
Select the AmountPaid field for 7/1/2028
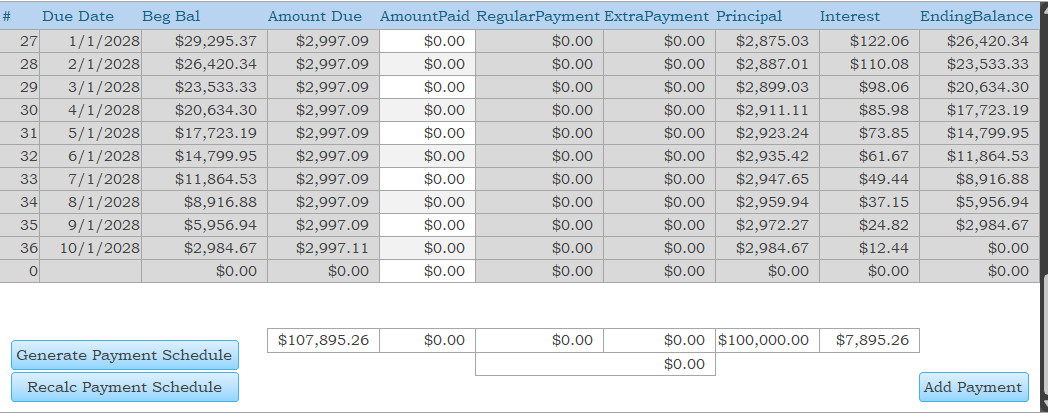[427, 179]
